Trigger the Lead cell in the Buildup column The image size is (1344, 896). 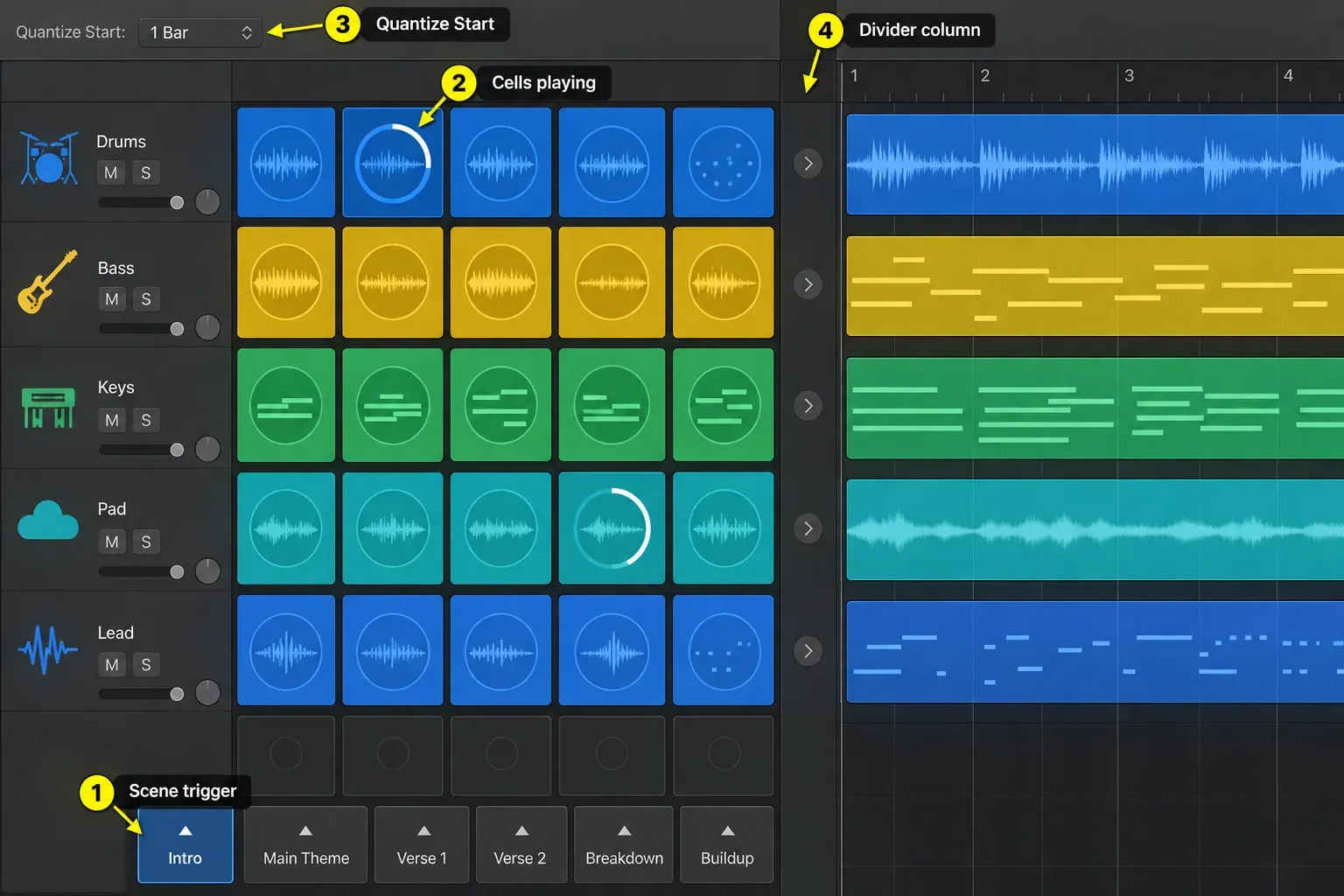point(724,651)
